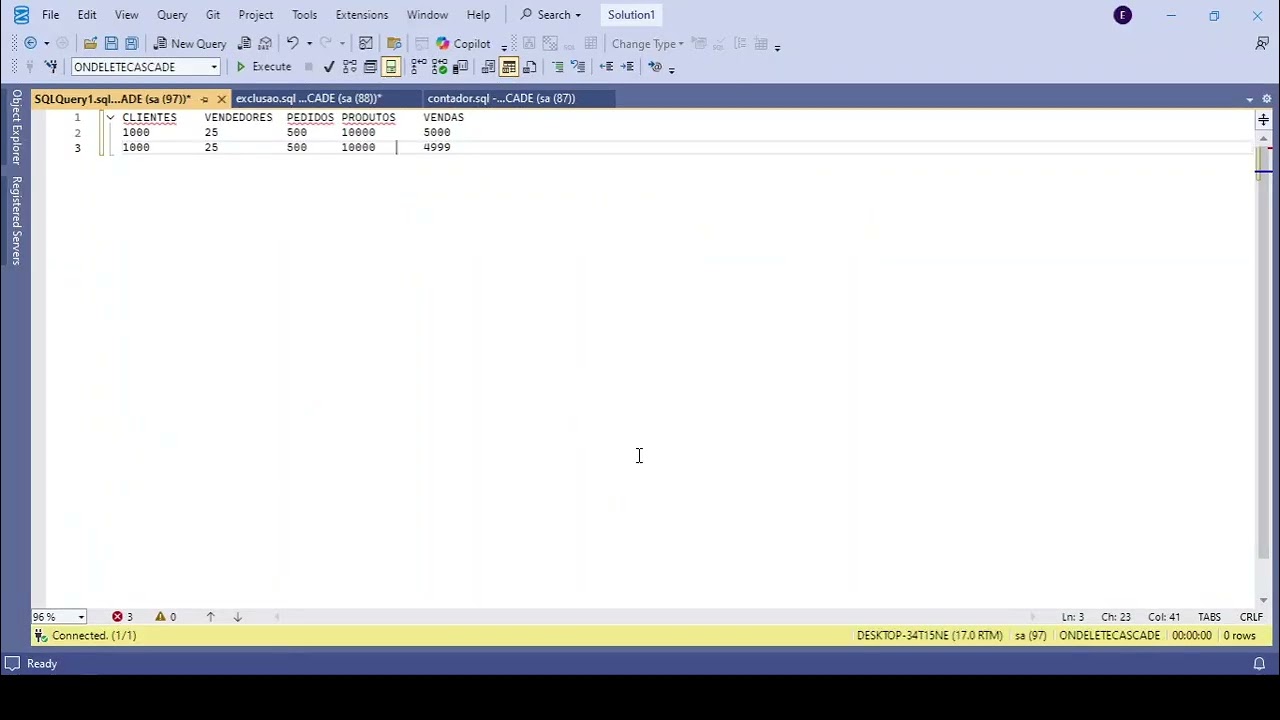Screen dimensions: 1280x720
Task: Toggle Include Actual Execution Plan
Action: click(x=419, y=66)
